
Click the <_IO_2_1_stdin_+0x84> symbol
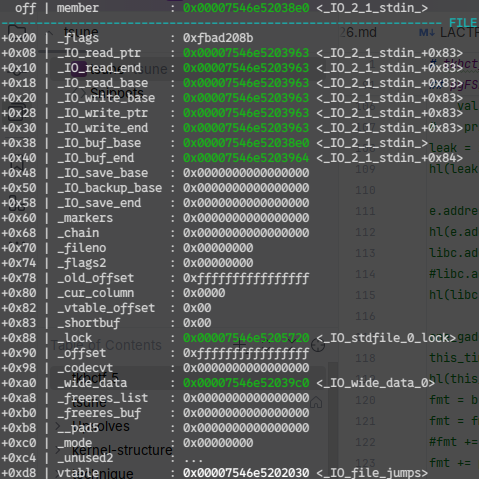390,158
